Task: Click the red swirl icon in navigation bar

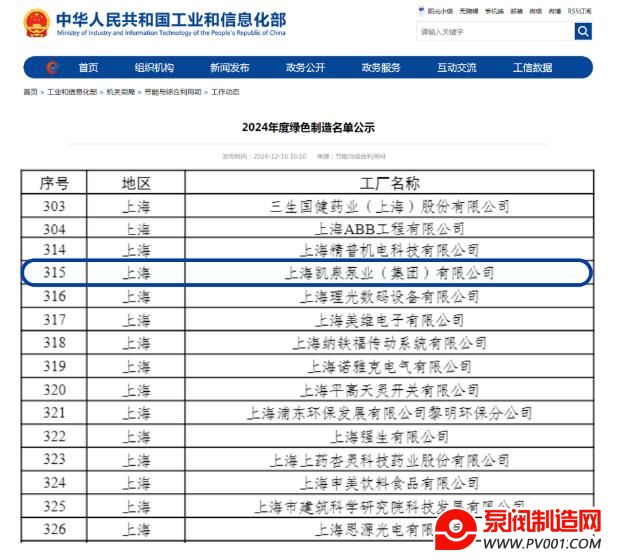Action: pyautogui.click(x=52, y=67)
